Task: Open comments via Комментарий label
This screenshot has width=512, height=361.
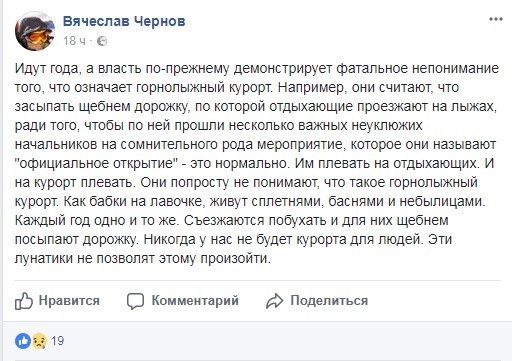Action: 195,300
